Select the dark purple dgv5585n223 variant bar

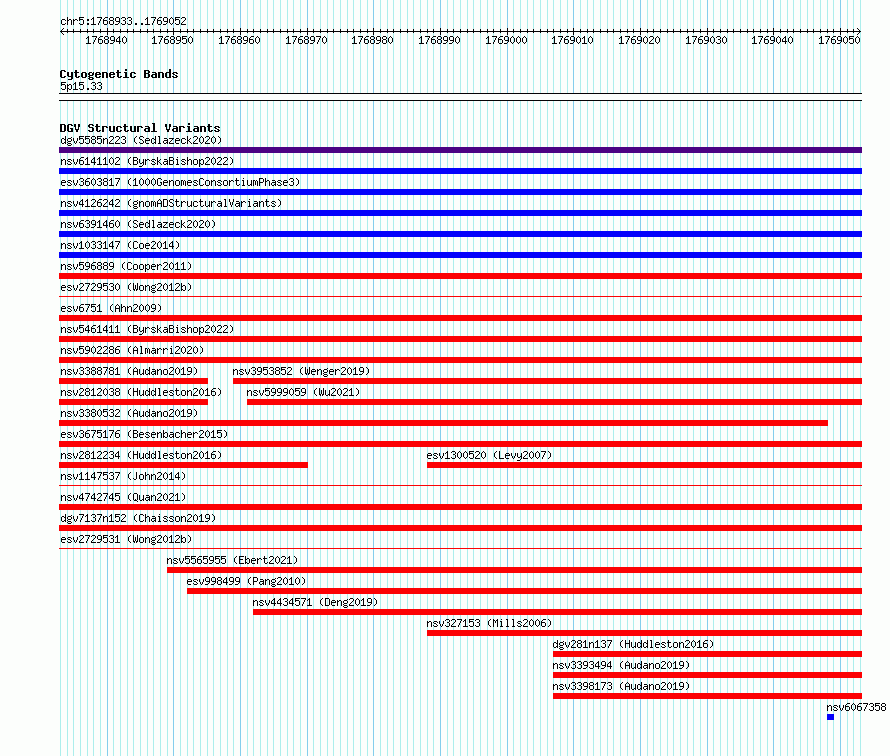460,150
